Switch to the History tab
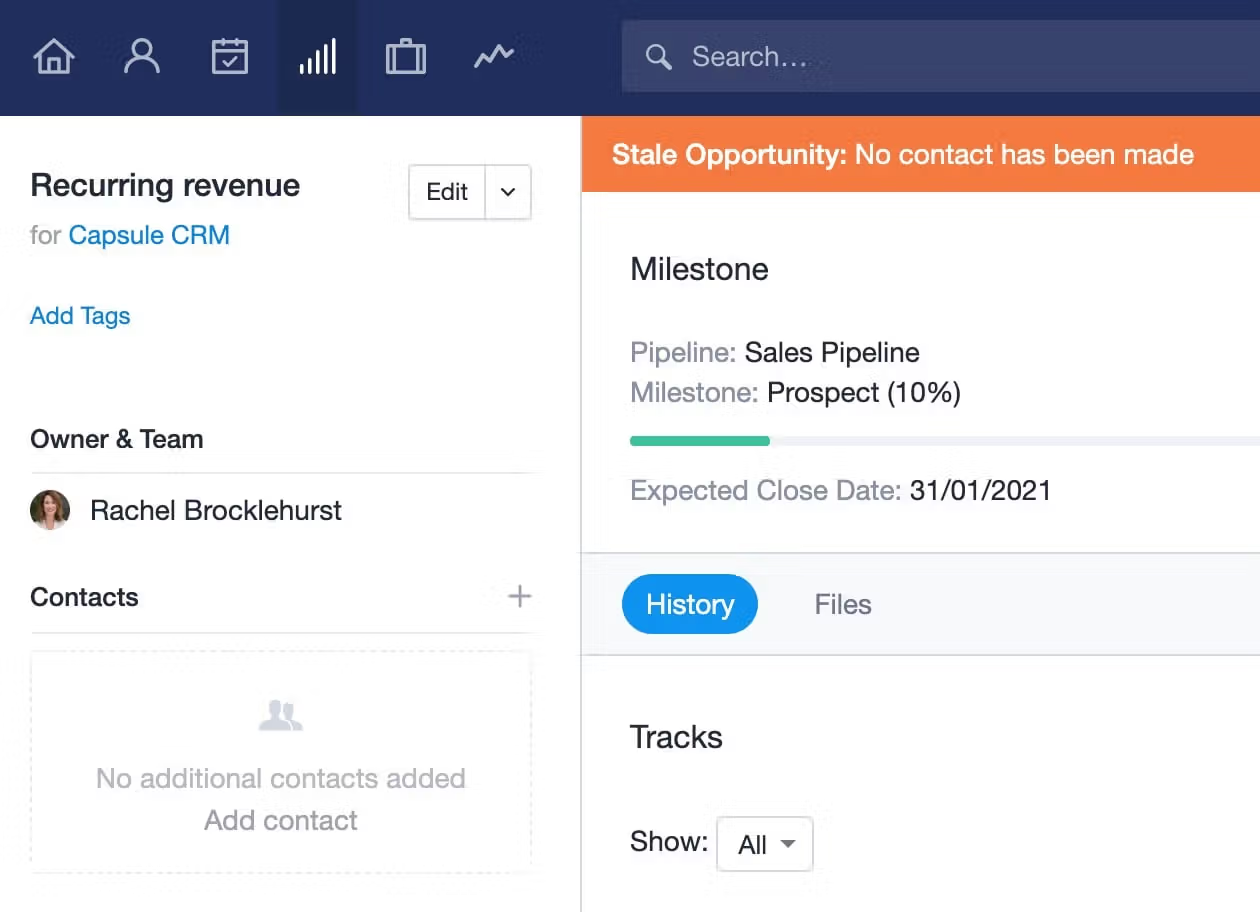 pyautogui.click(x=690, y=604)
